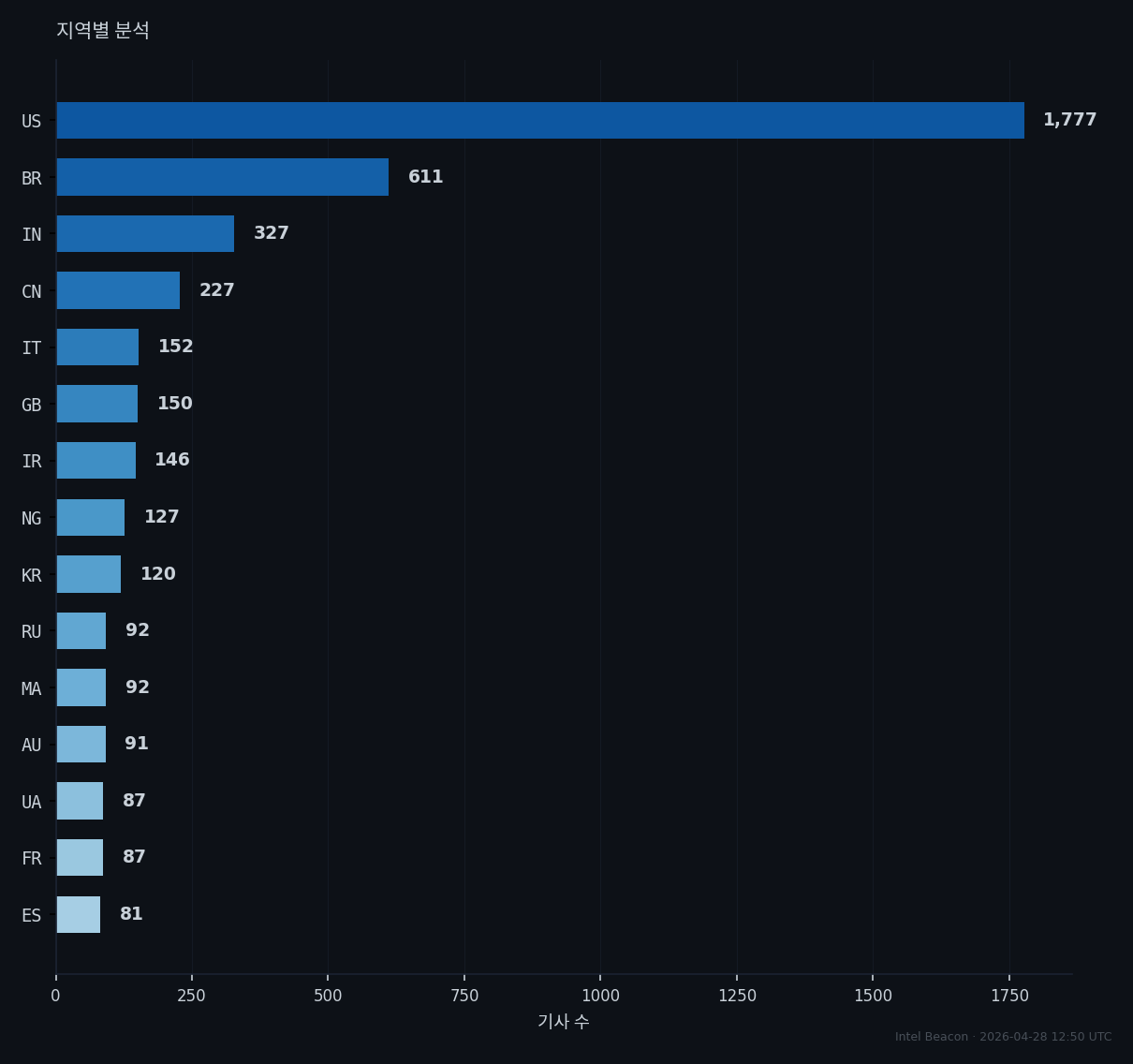The image size is (1133, 1064).
Task: Click the UA bar in the chart
Action: [x=80, y=801]
